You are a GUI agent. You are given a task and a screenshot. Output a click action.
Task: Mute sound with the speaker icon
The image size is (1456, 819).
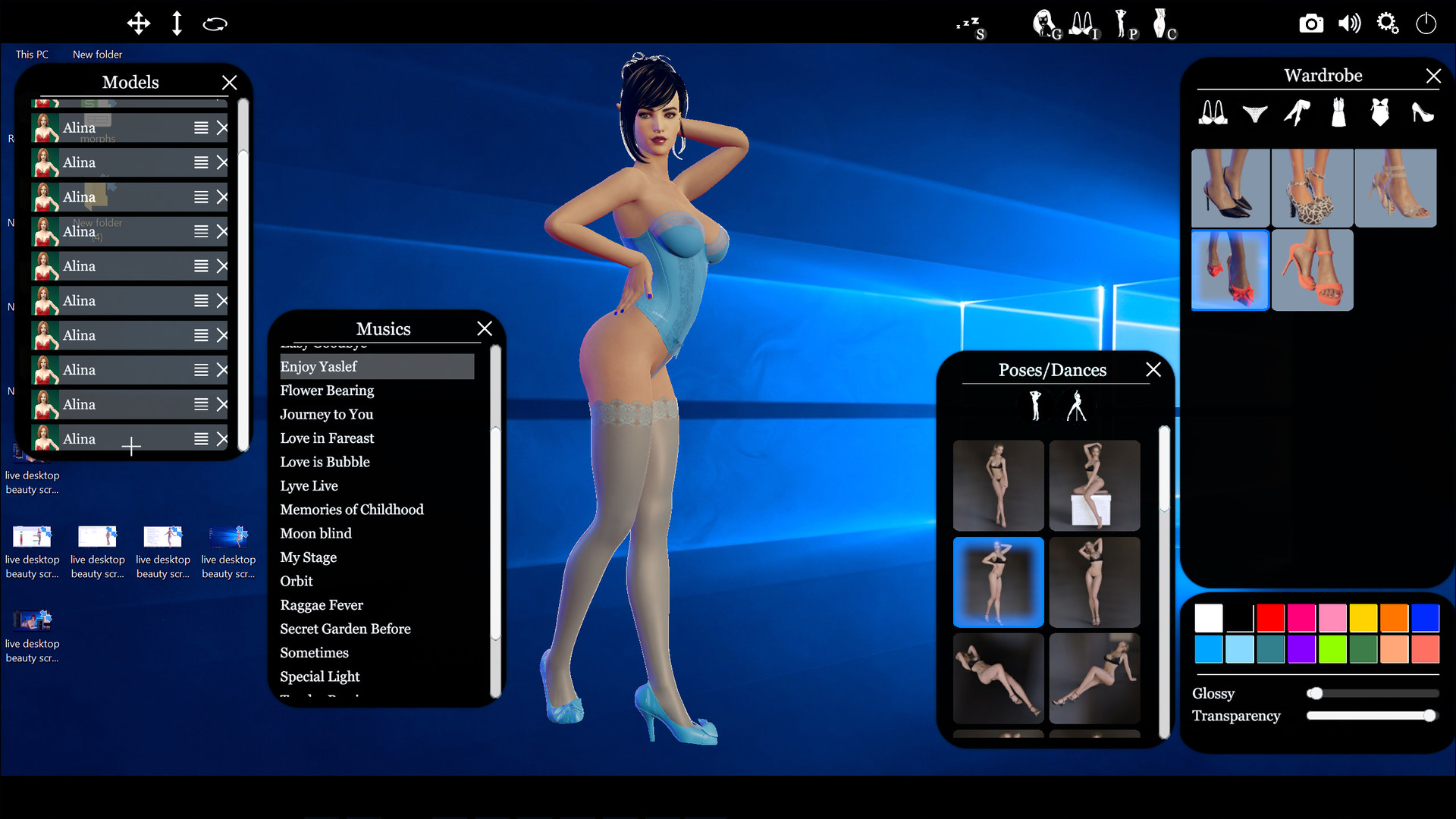pyautogui.click(x=1350, y=24)
